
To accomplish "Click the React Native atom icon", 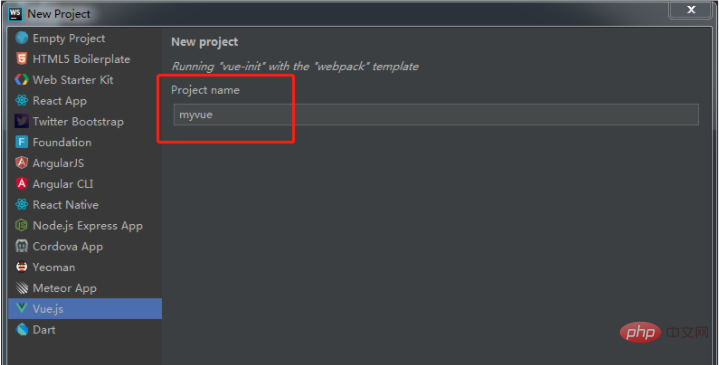I will (22, 205).
